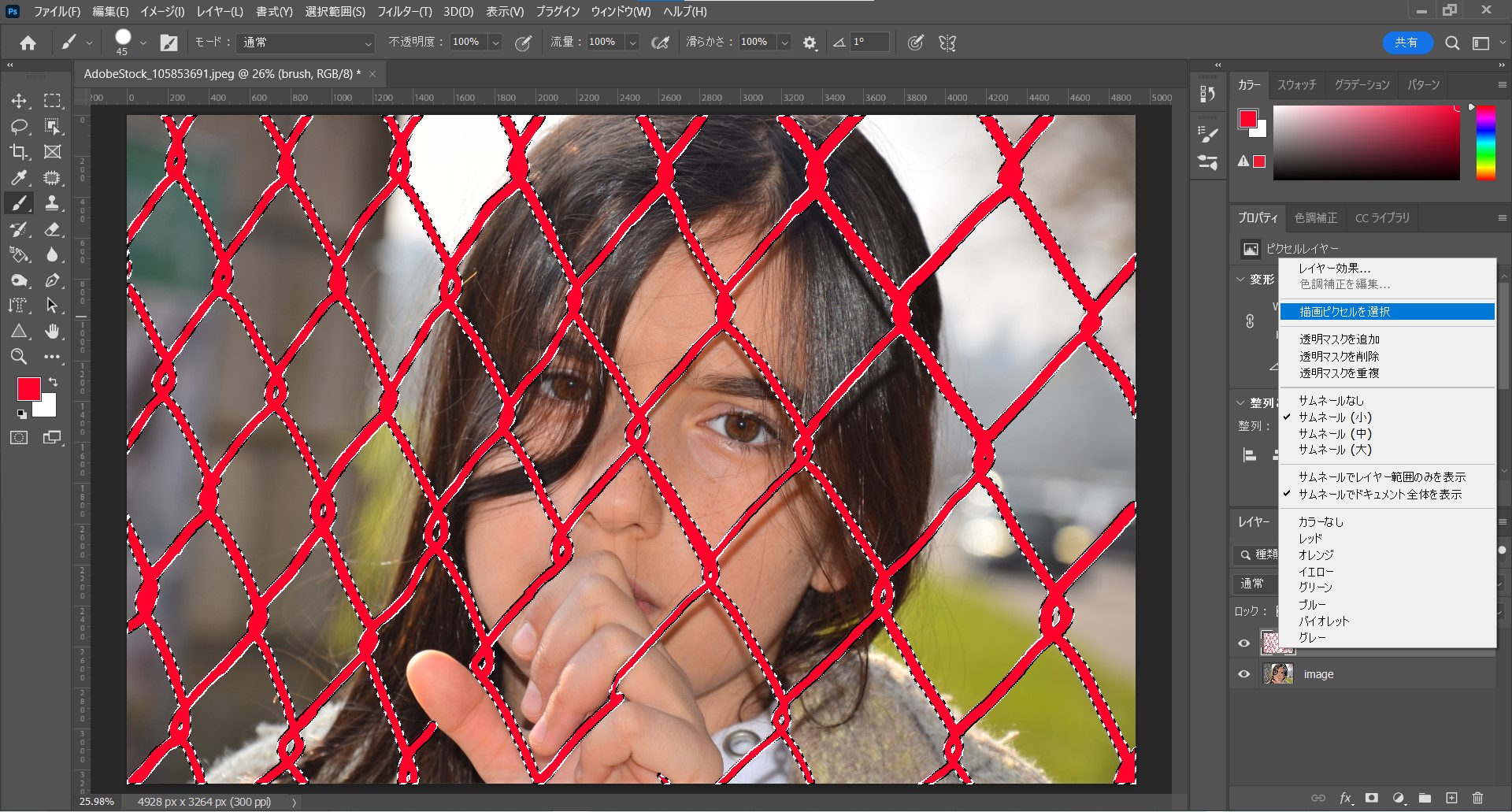Screen dimensions: 1512x812
Task: Click the hue slider in Color panel
Action: click(x=1486, y=142)
